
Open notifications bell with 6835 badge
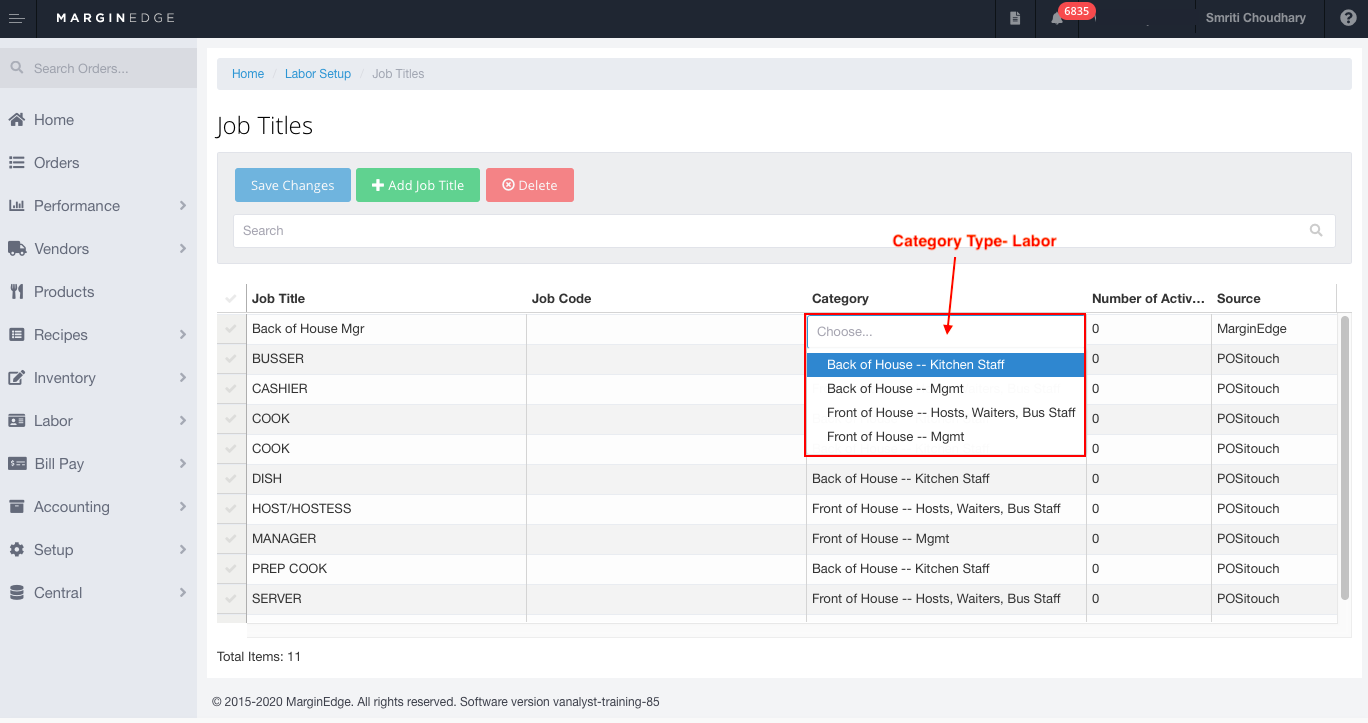tap(1057, 18)
